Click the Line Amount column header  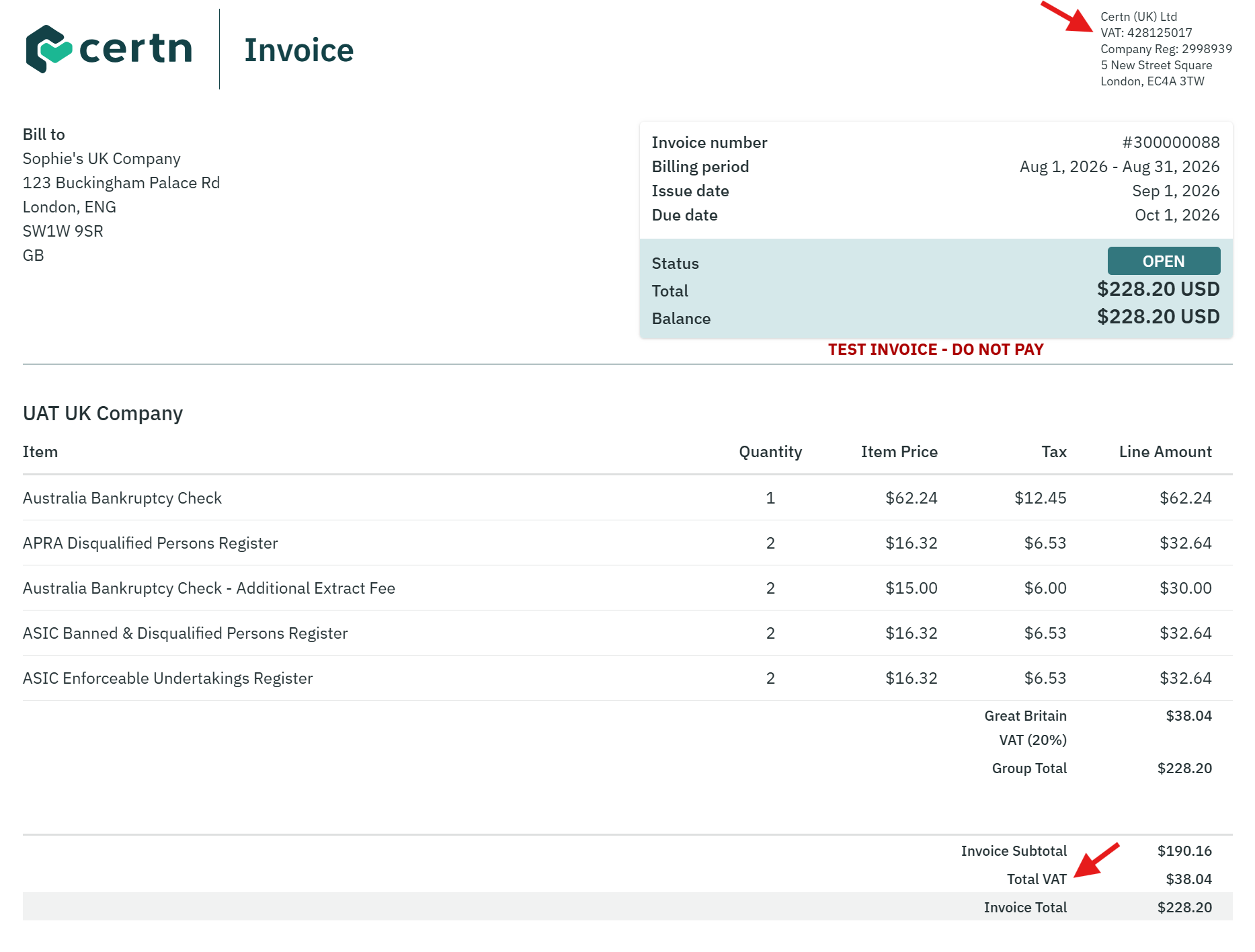(1165, 452)
